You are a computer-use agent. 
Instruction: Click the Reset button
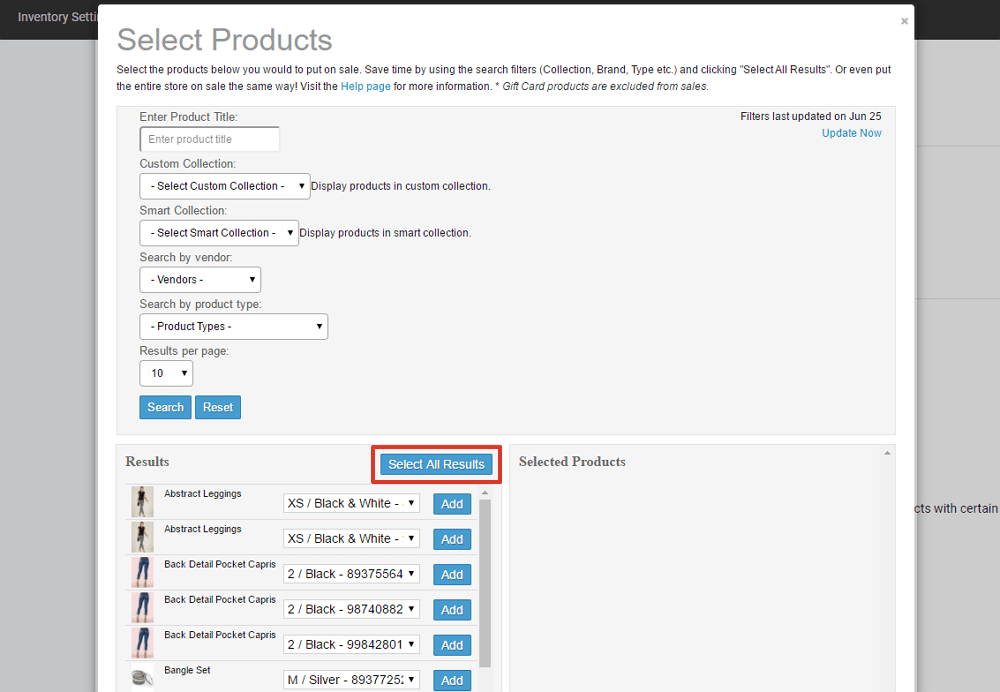(x=217, y=407)
